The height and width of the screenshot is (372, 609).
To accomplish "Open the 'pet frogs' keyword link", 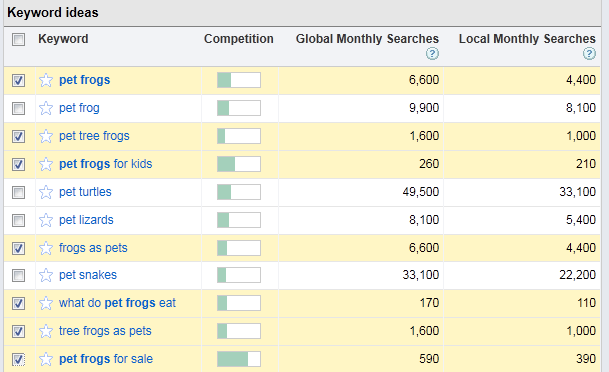I will click(x=84, y=80).
